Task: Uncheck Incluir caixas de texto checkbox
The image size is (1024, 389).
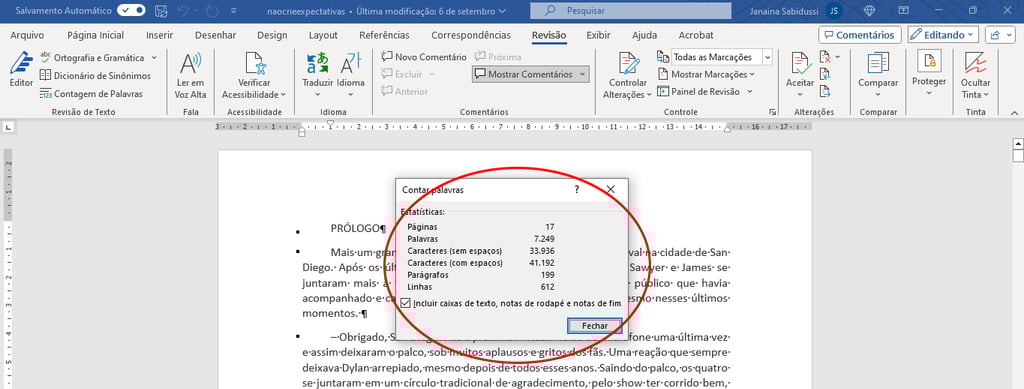Action: click(406, 303)
